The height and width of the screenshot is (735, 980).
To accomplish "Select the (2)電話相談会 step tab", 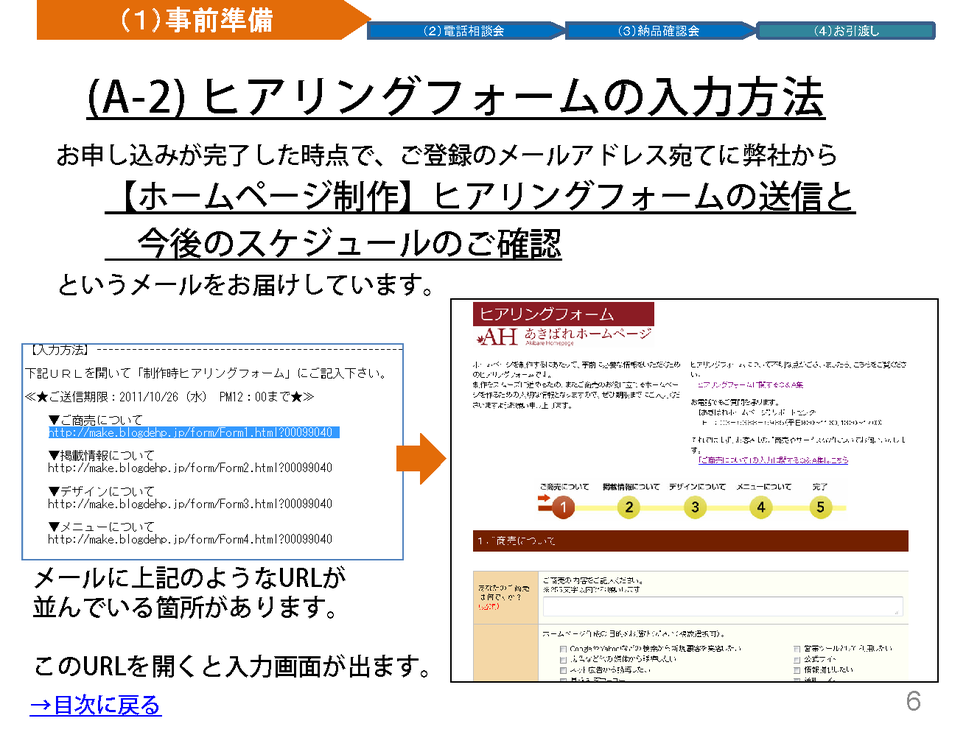I will [x=463, y=31].
